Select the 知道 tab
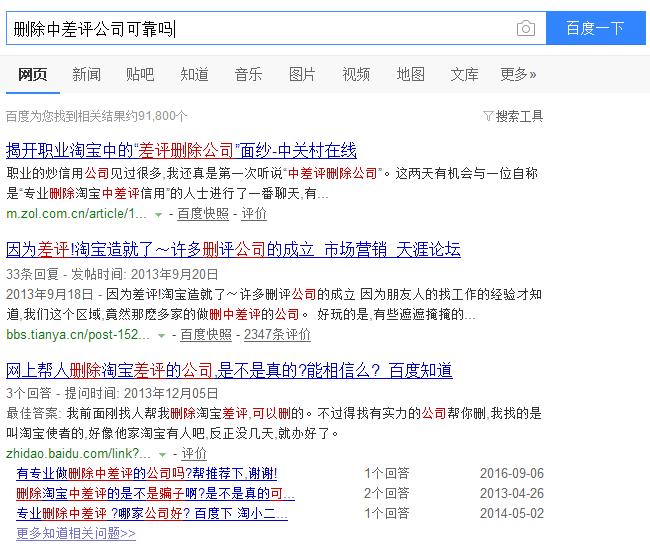This screenshot has width=650, height=553. (194, 74)
